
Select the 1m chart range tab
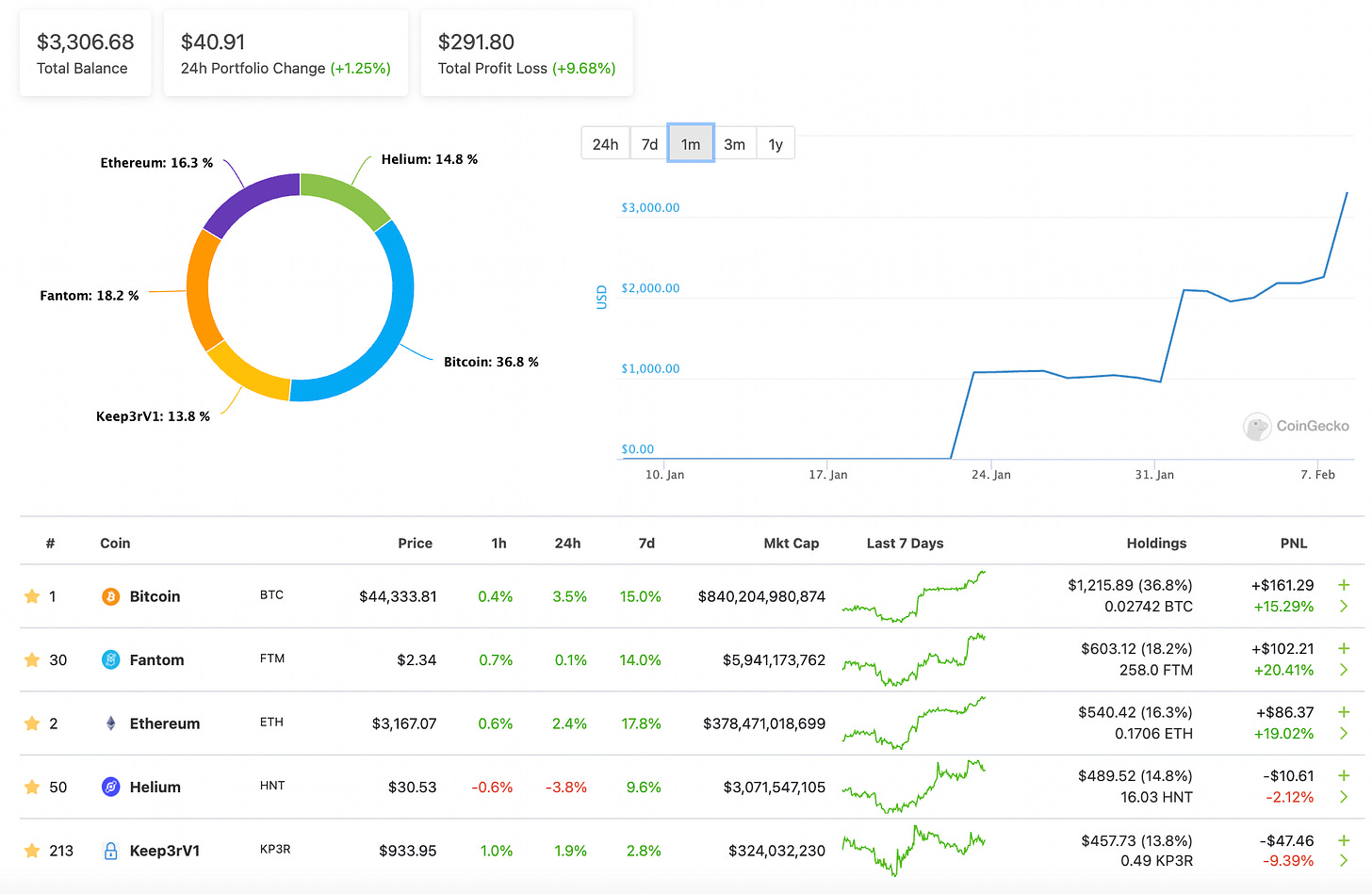click(691, 144)
